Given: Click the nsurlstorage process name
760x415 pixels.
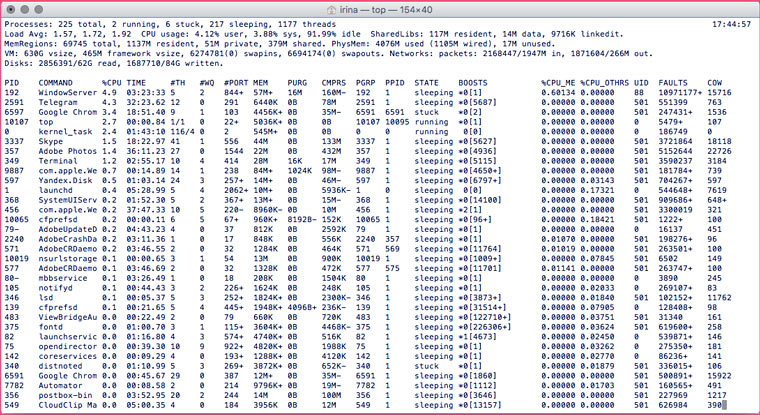Looking at the screenshot, I should tap(68, 258).
